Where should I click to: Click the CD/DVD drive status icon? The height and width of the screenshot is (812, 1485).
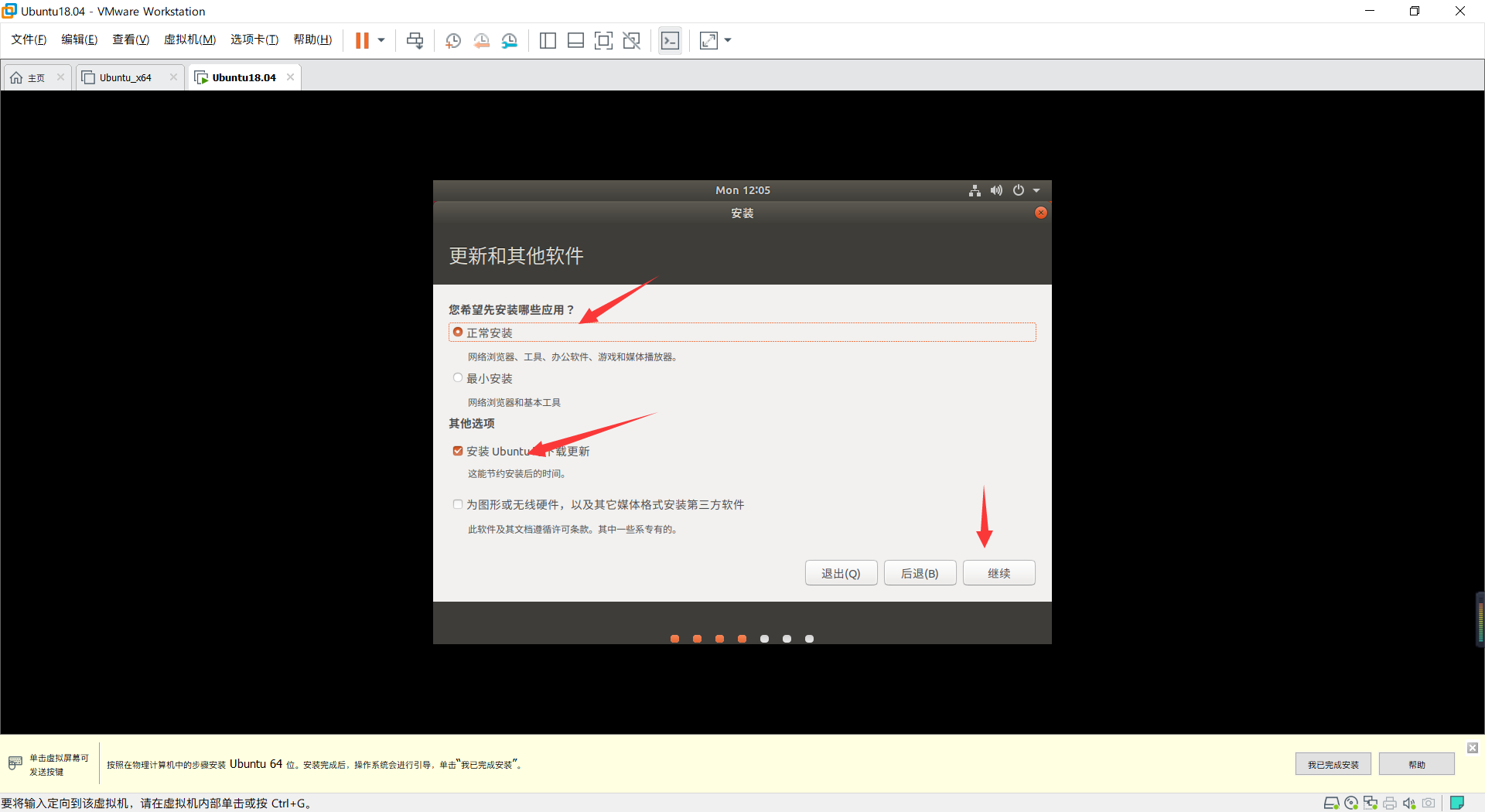point(1351,803)
